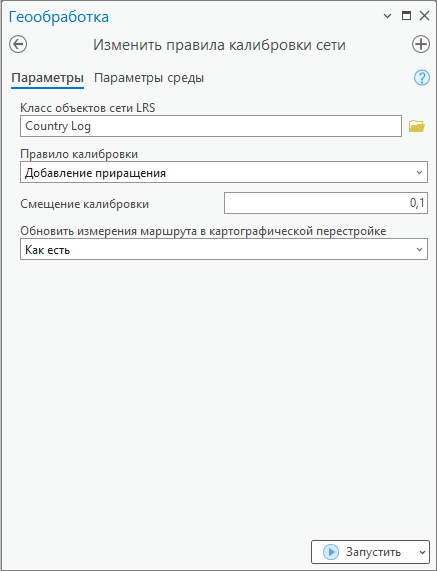Click the blue play icon on Запустить
The width and height of the screenshot is (437, 571).
tap(331, 552)
